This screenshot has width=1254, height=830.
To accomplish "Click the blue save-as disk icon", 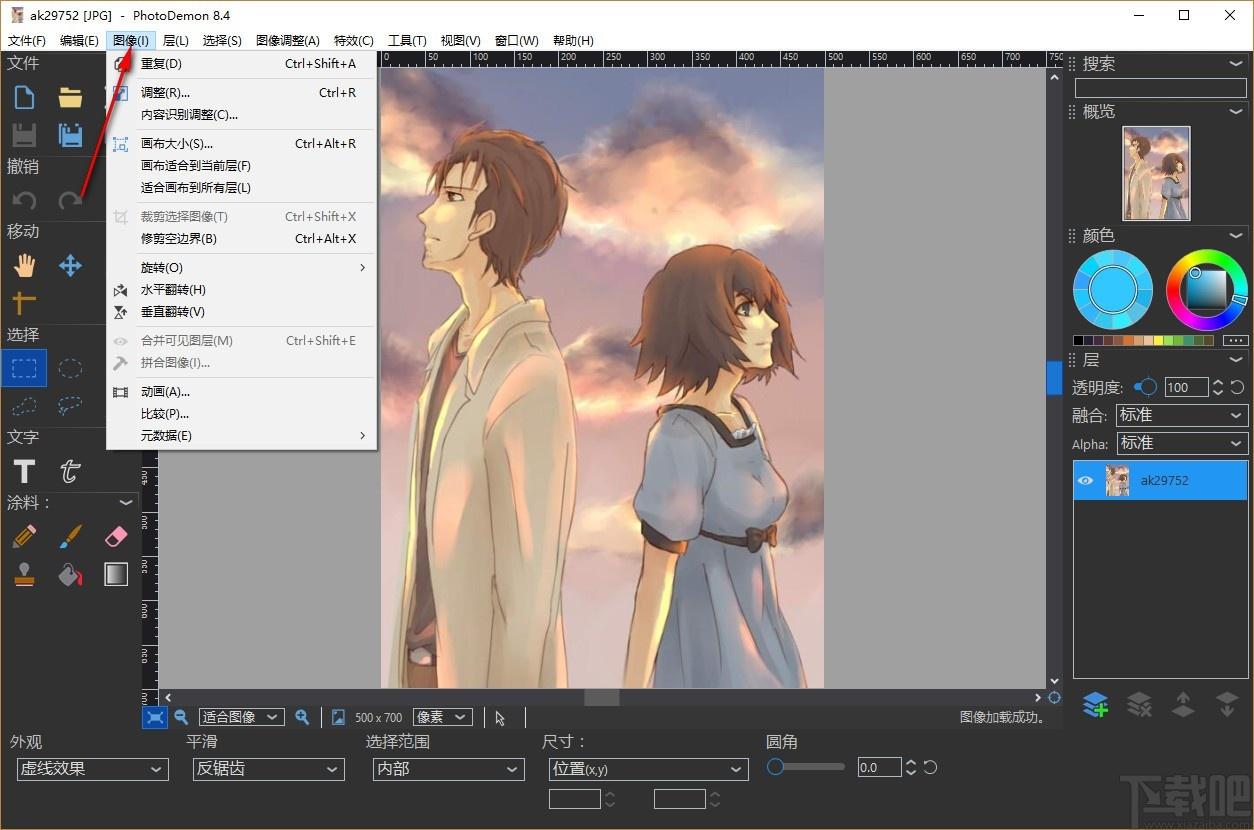I will tap(70, 134).
